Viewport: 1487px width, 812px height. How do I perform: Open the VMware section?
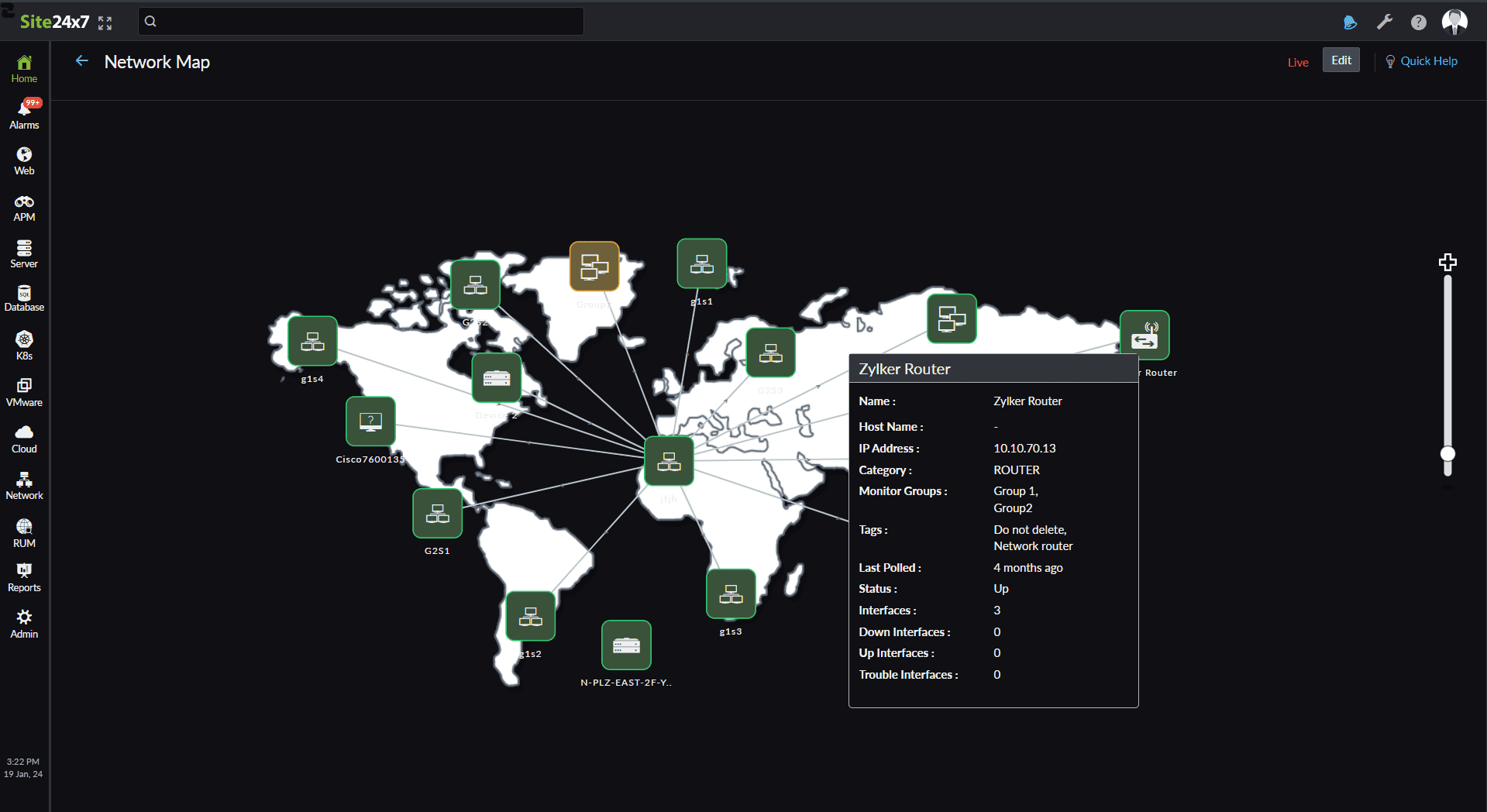click(24, 393)
